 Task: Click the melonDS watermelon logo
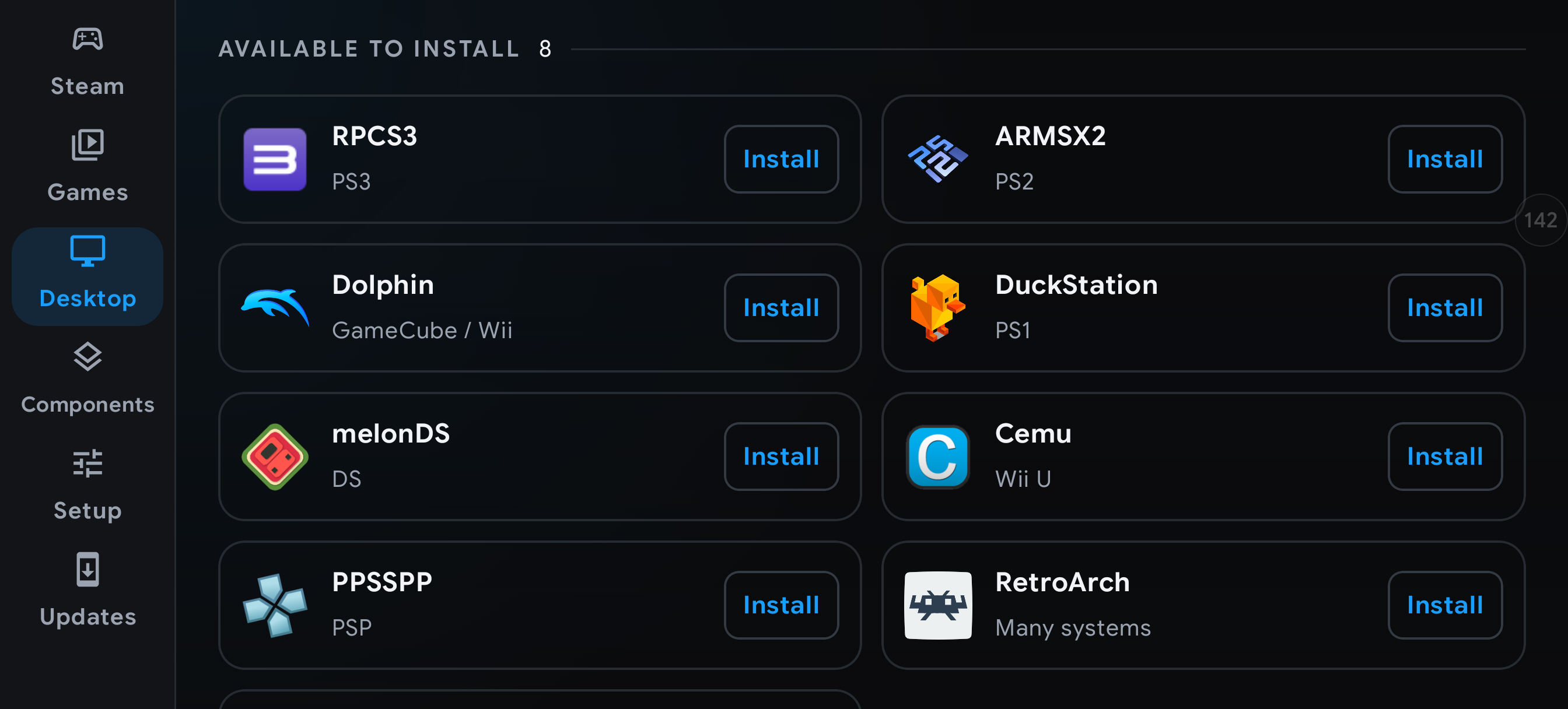pos(275,457)
